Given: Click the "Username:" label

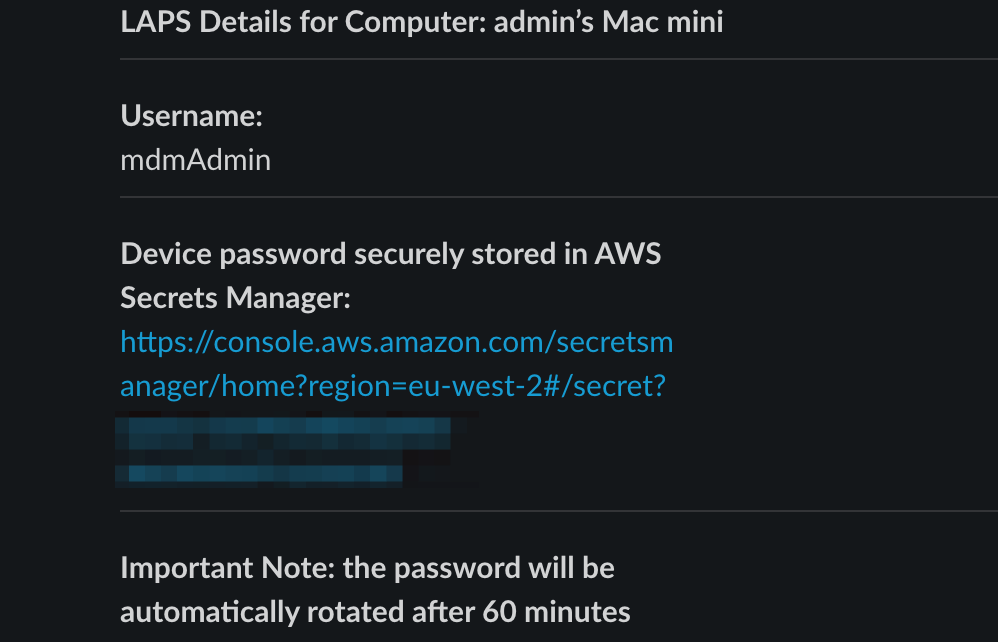Looking at the screenshot, I should tap(191, 116).
